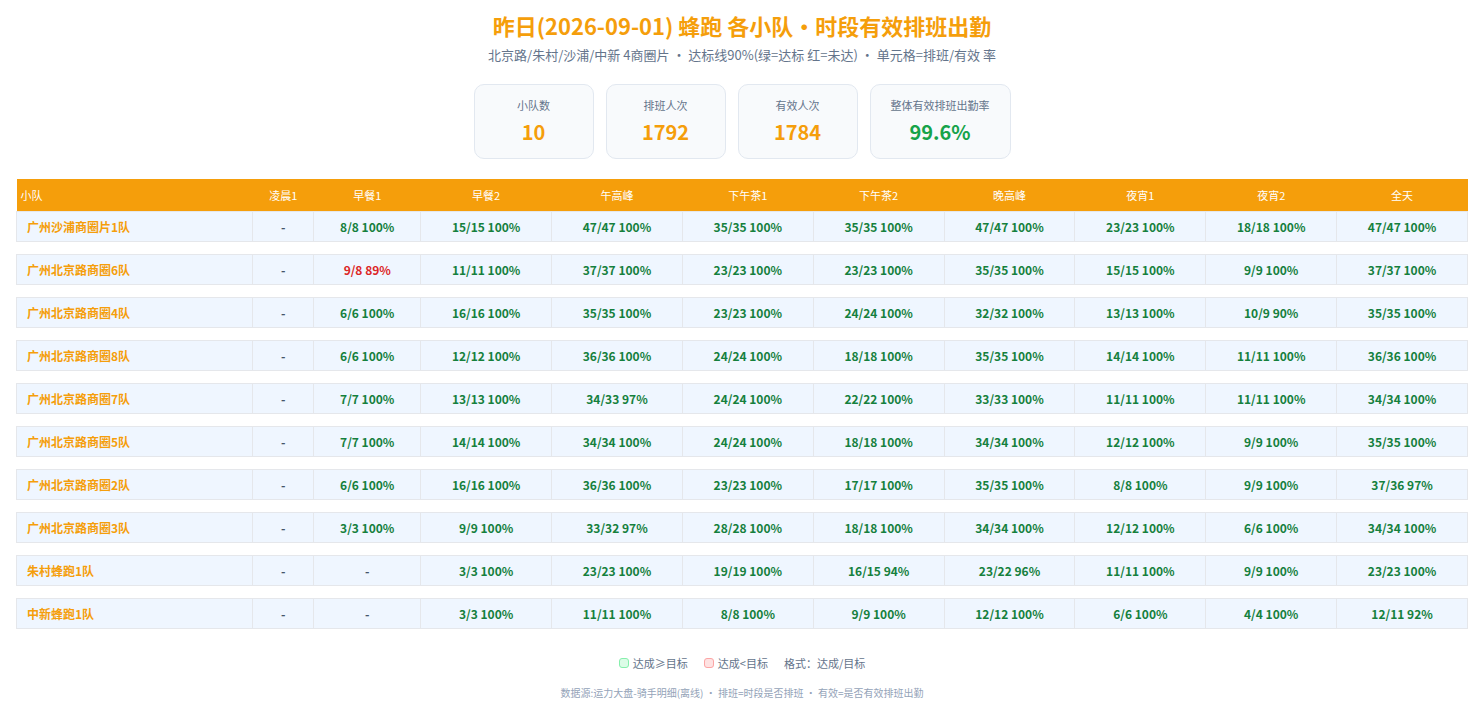
Task: Click the red 达成<目标 legend swatch
Action: [x=708, y=663]
